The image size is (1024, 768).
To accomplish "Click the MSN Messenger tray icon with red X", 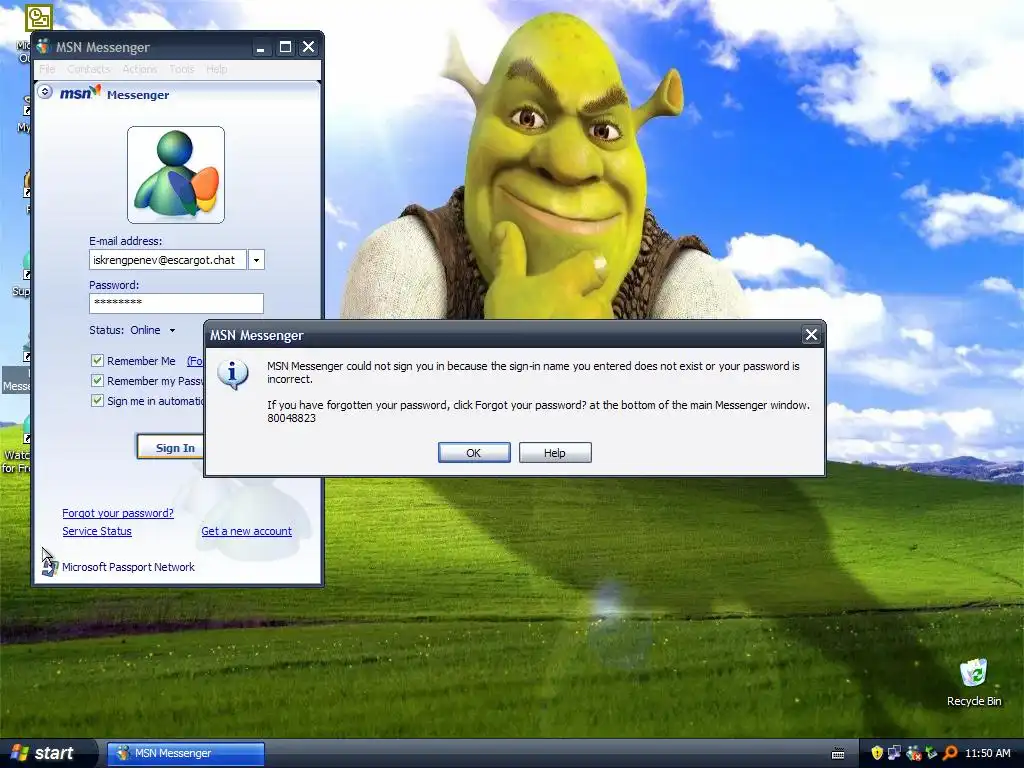I will tap(913, 753).
